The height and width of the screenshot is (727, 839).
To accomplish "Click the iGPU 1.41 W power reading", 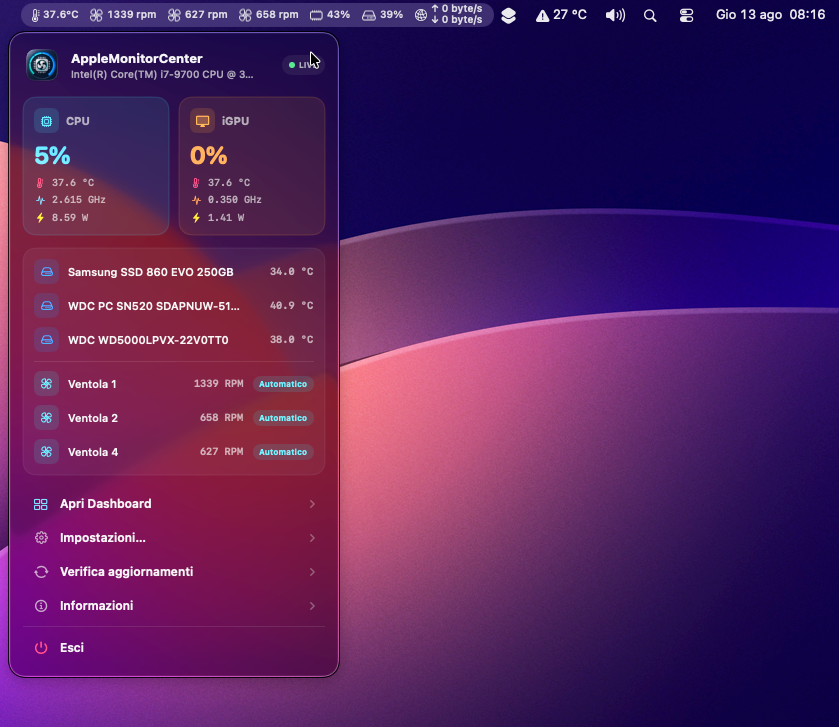I will 226,218.
